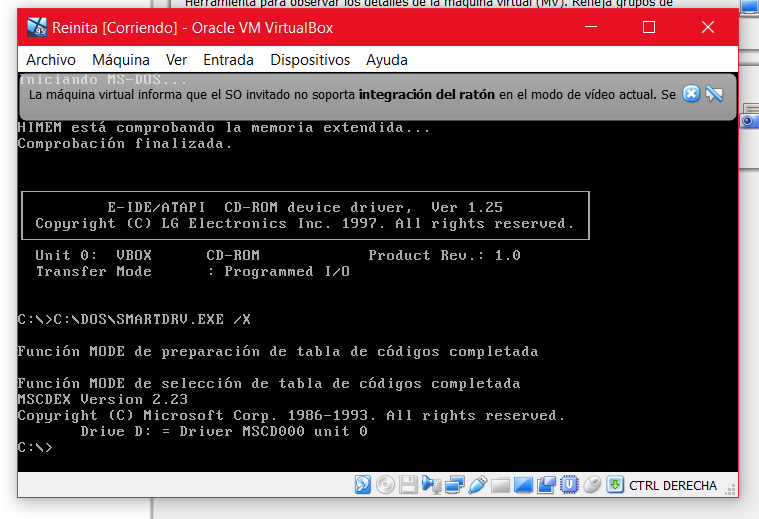Click the mouse integration status icon
The width and height of the screenshot is (759, 519).
[592, 485]
